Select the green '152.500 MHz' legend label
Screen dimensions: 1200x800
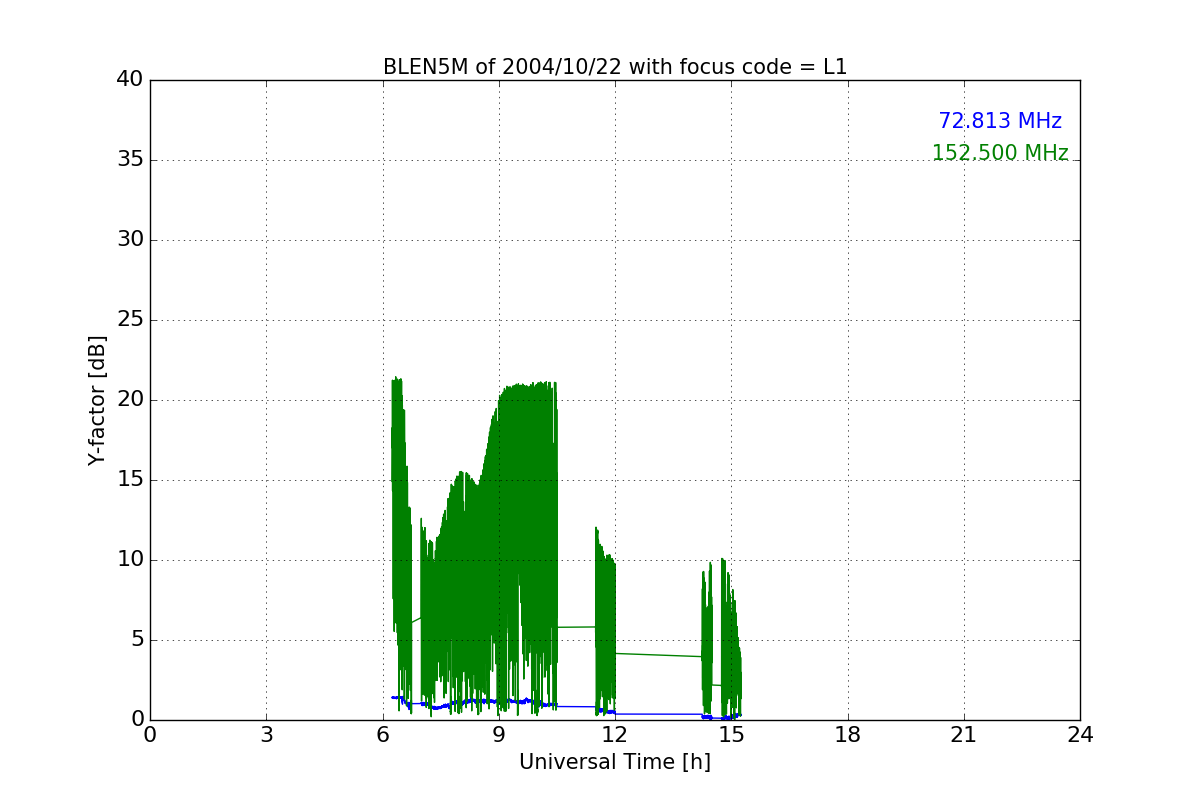pyautogui.click(x=1000, y=153)
